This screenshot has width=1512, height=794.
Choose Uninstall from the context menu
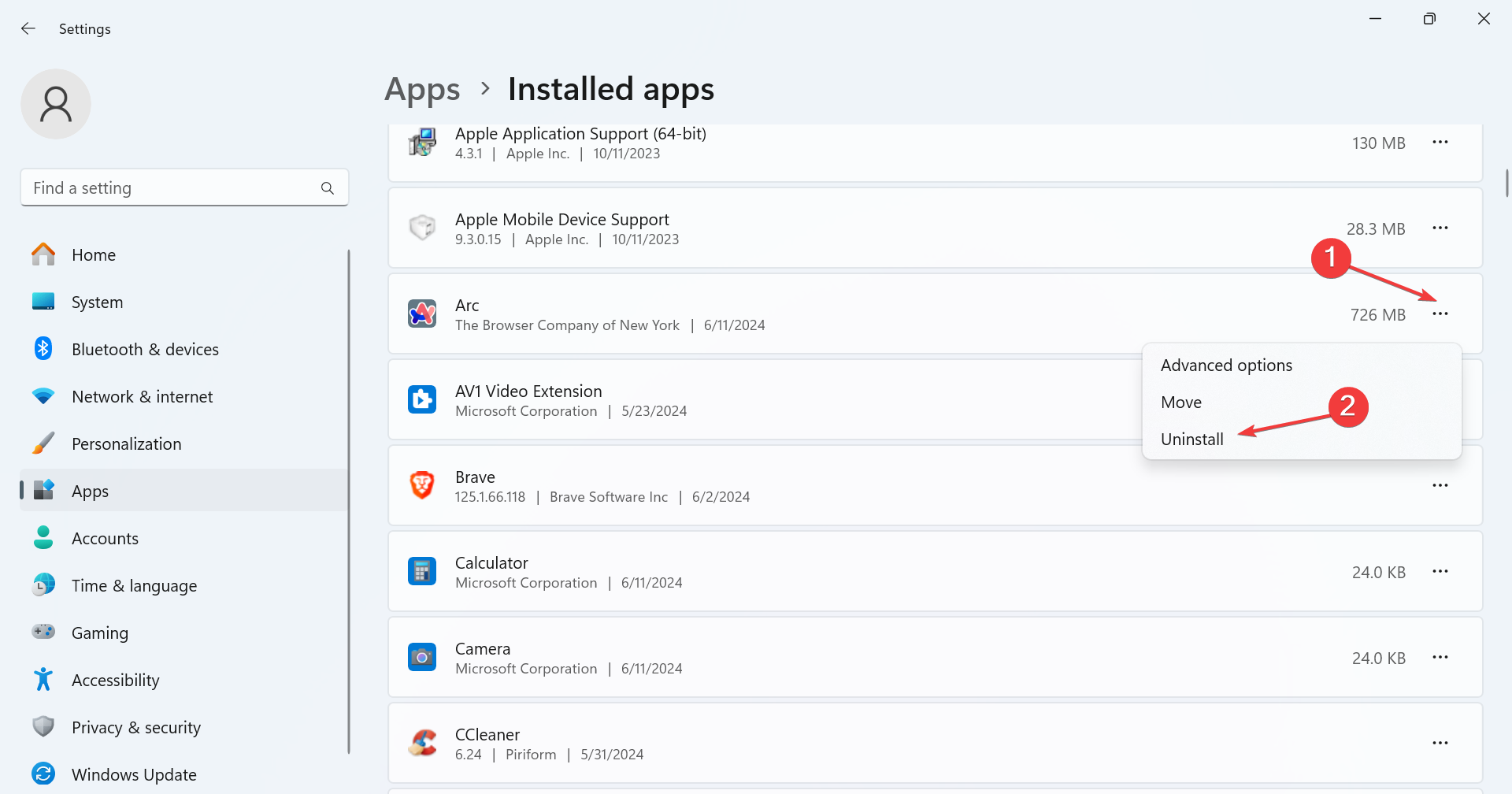pos(1302,440)
